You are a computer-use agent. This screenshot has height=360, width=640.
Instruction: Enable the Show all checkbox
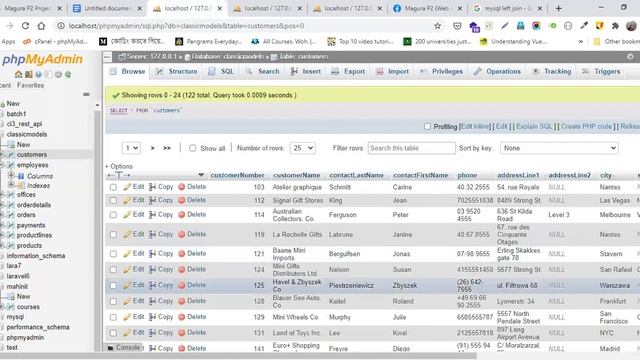coord(193,148)
